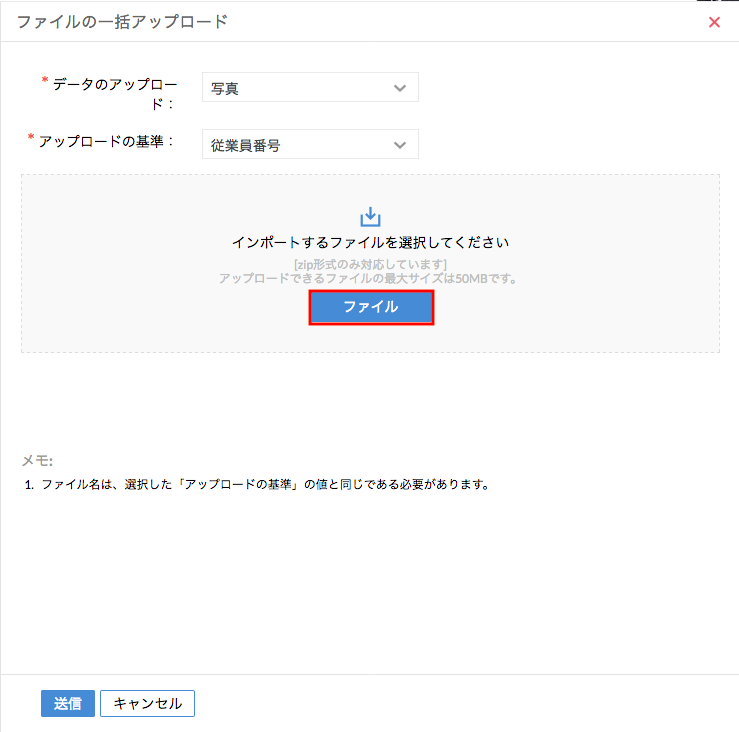Screen dimensions: 739x732
Task: Click the ファイル button to choose file
Action: tap(371, 307)
